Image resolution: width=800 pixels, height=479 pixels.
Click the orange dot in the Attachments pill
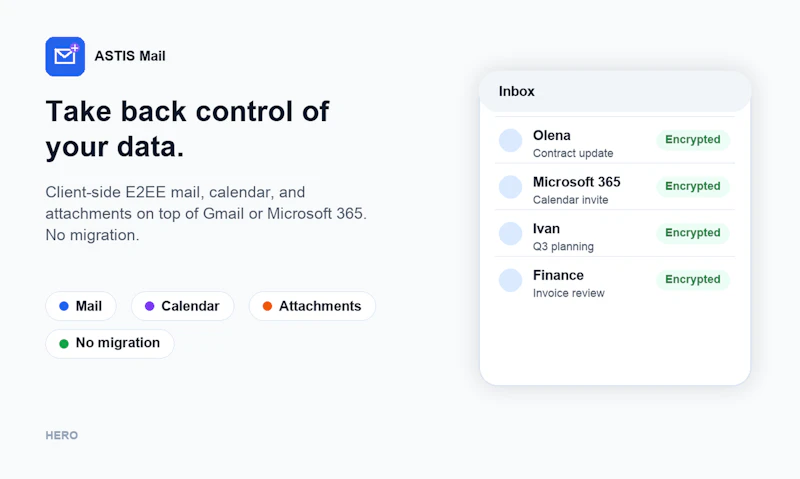tap(267, 306)
